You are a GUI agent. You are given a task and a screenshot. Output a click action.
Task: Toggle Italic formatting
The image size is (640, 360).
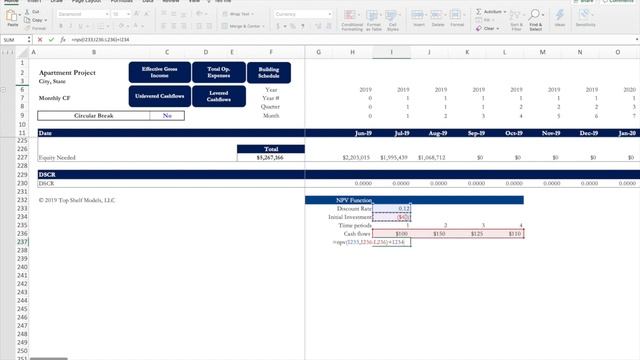pyautogui.click(x=71, y=26)
